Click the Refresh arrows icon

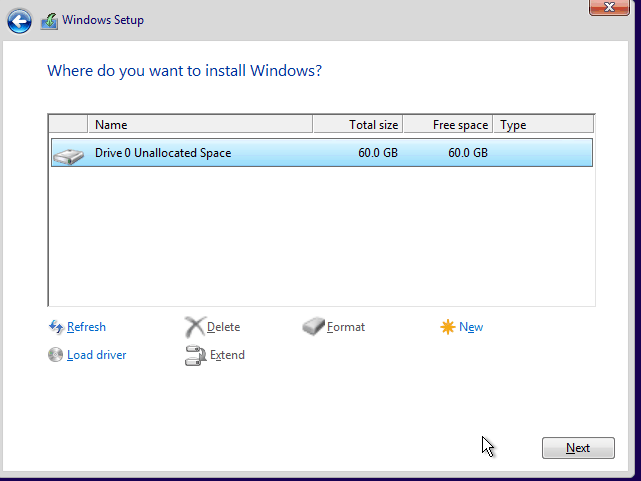56,327
